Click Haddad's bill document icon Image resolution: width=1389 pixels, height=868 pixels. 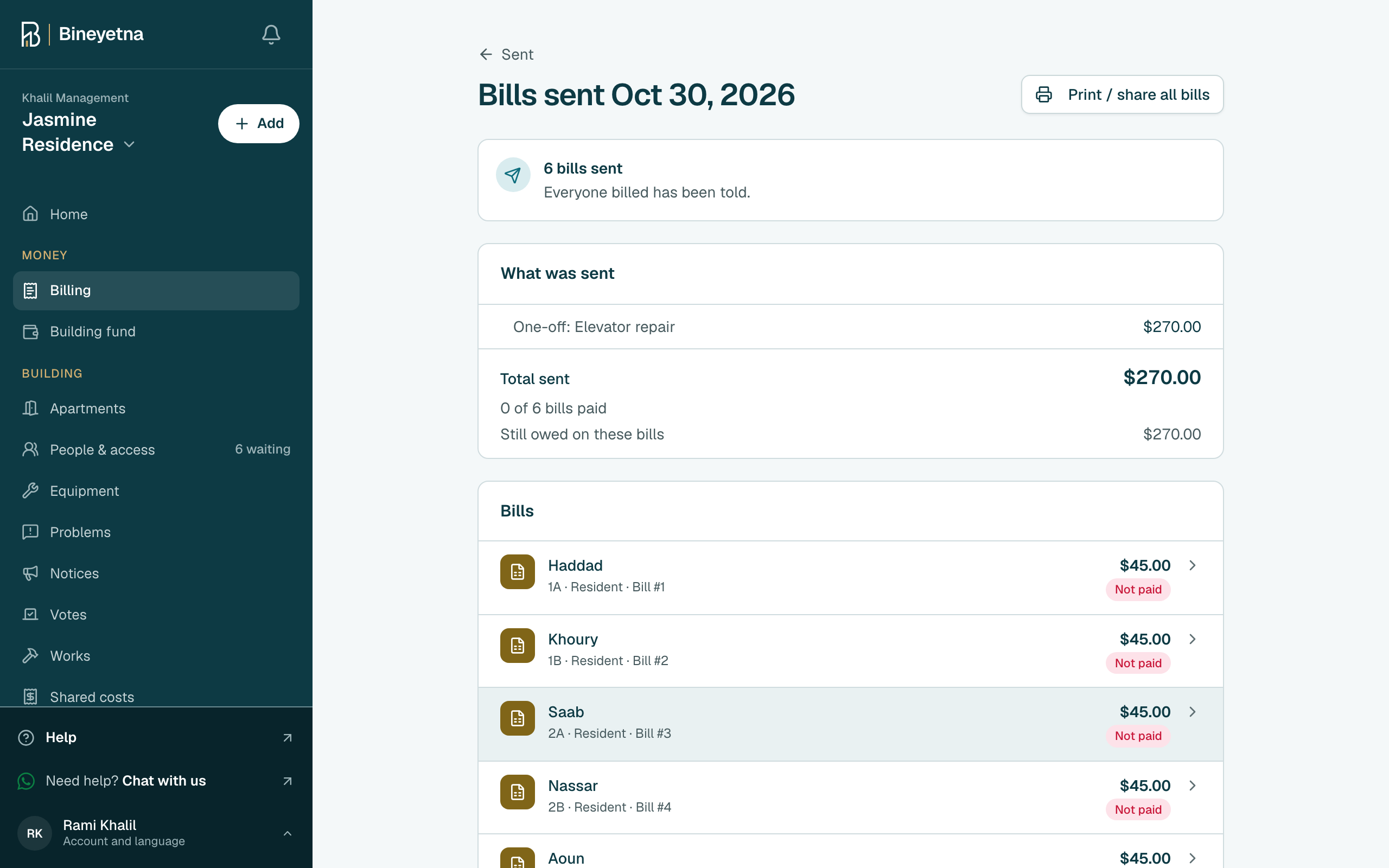517,572
